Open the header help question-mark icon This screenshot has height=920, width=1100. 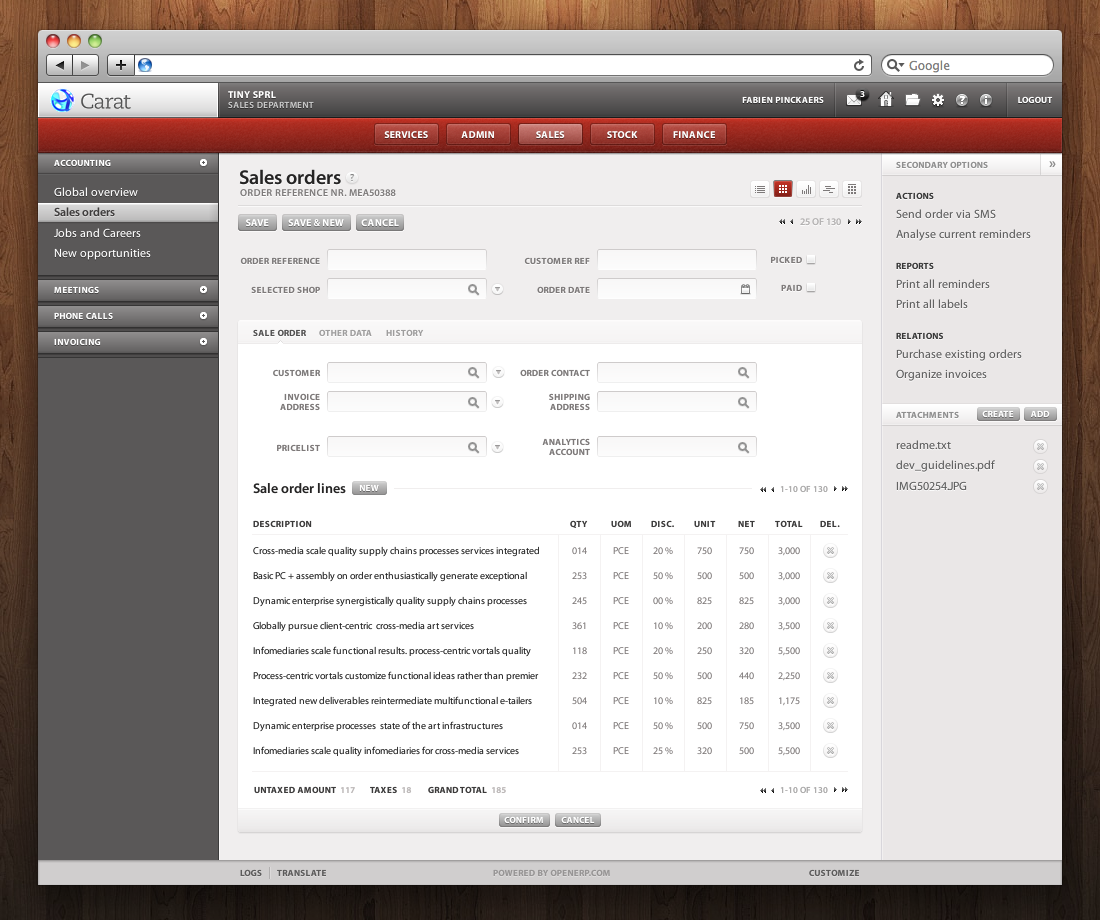click(962, 100)
